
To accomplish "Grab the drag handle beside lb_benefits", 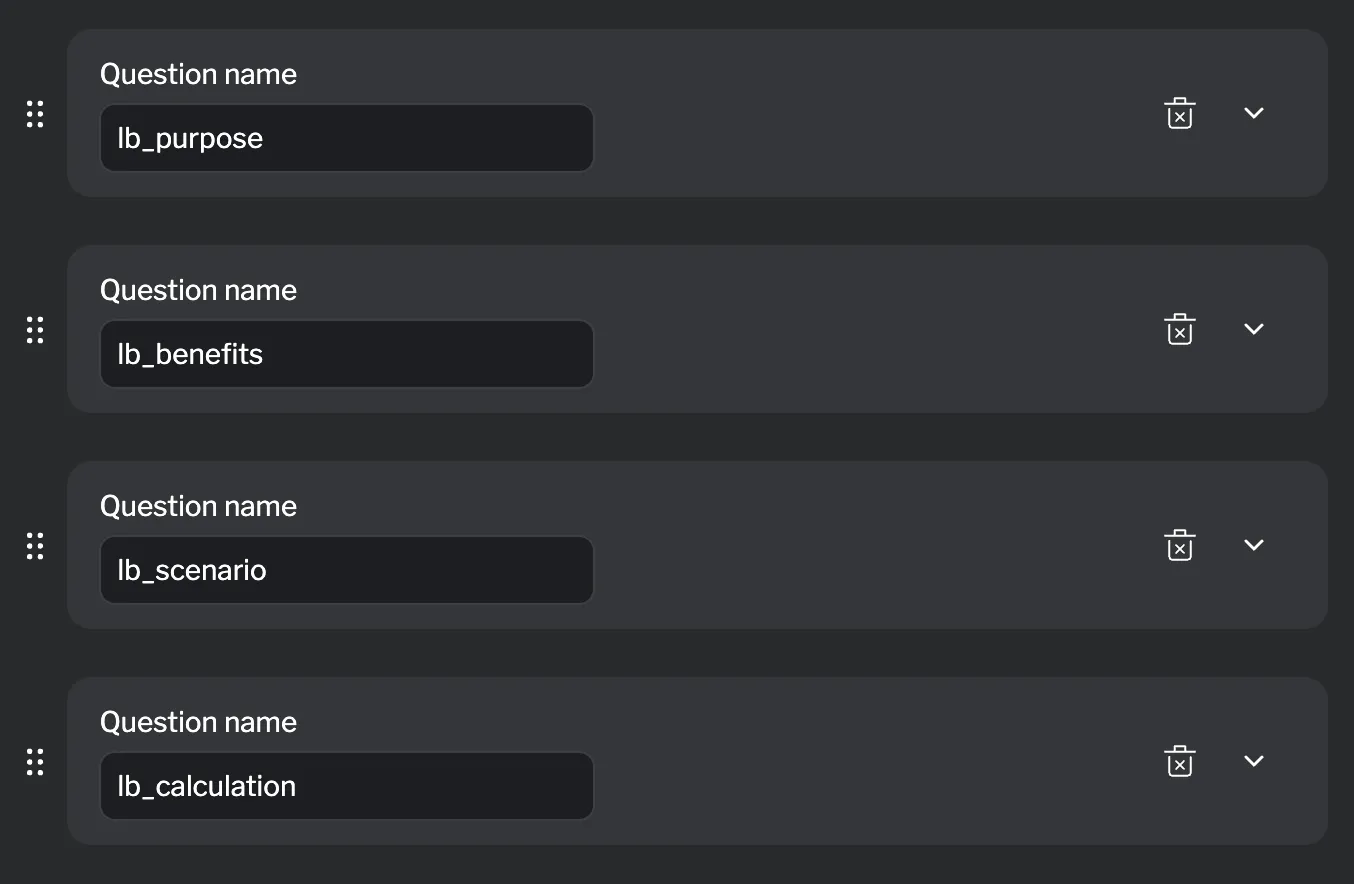I will [34, 329].
